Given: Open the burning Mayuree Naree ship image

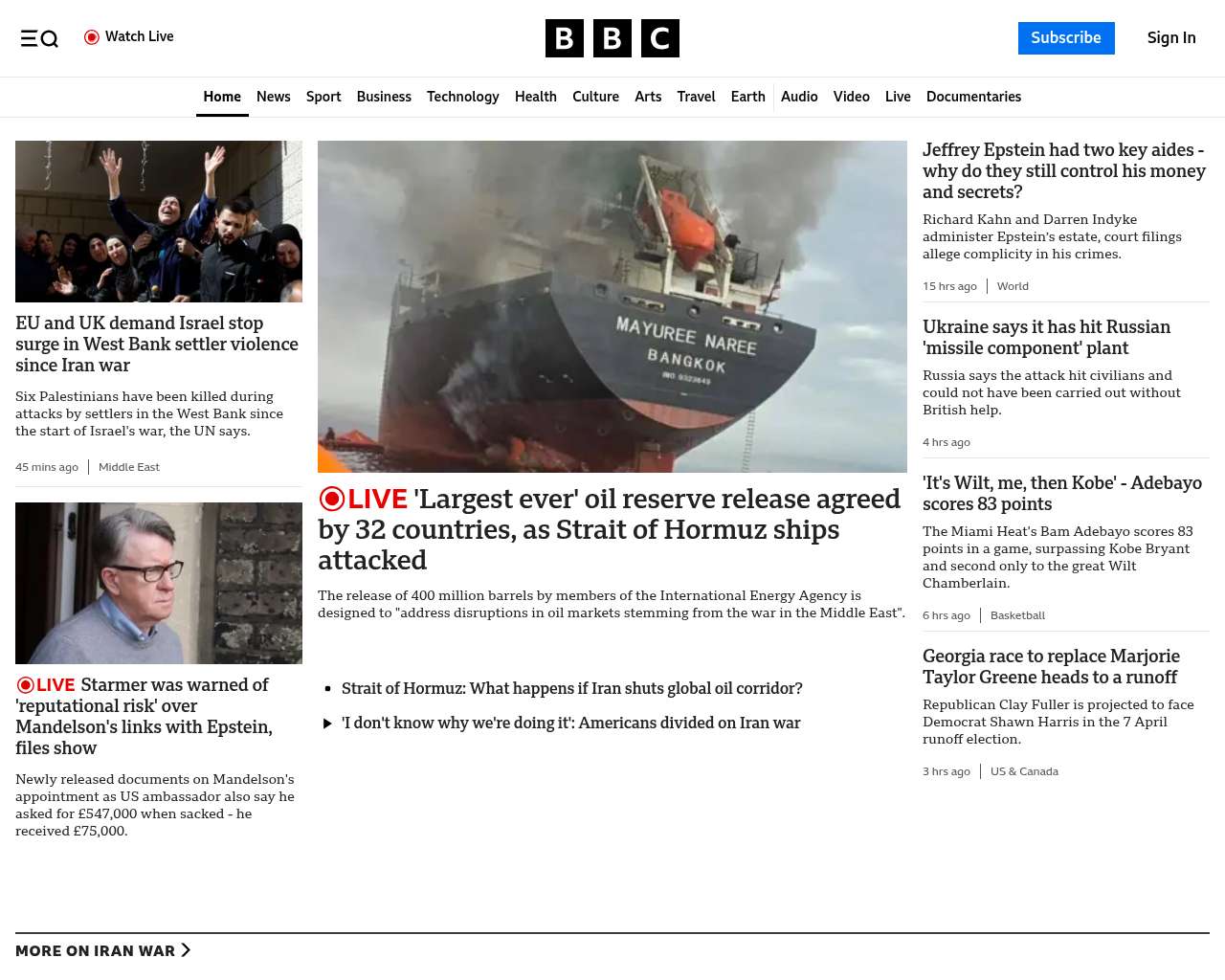Looking at the screenshot, I should [612, 306].
